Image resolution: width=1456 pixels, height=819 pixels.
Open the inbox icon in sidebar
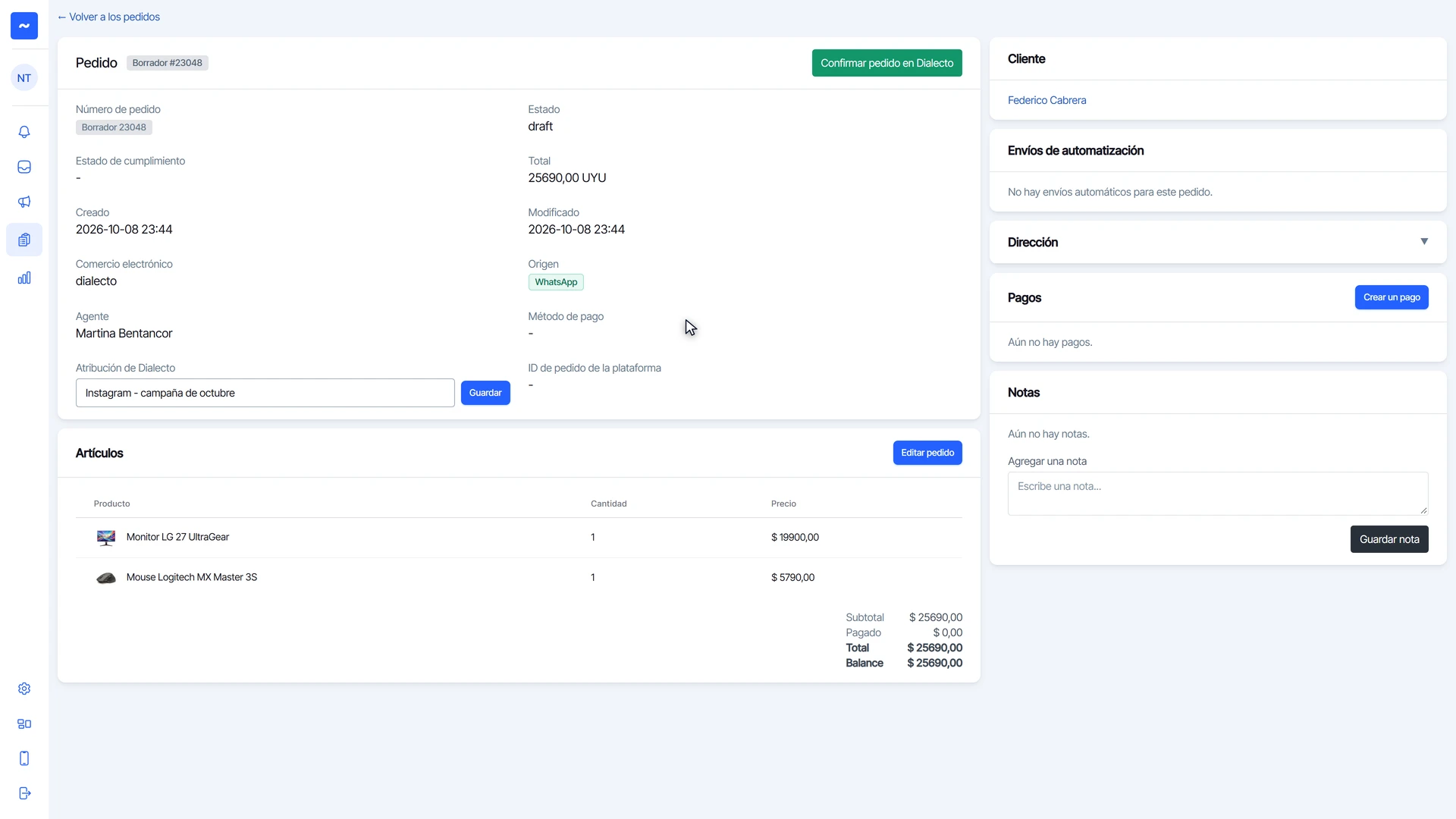point(24,167)
